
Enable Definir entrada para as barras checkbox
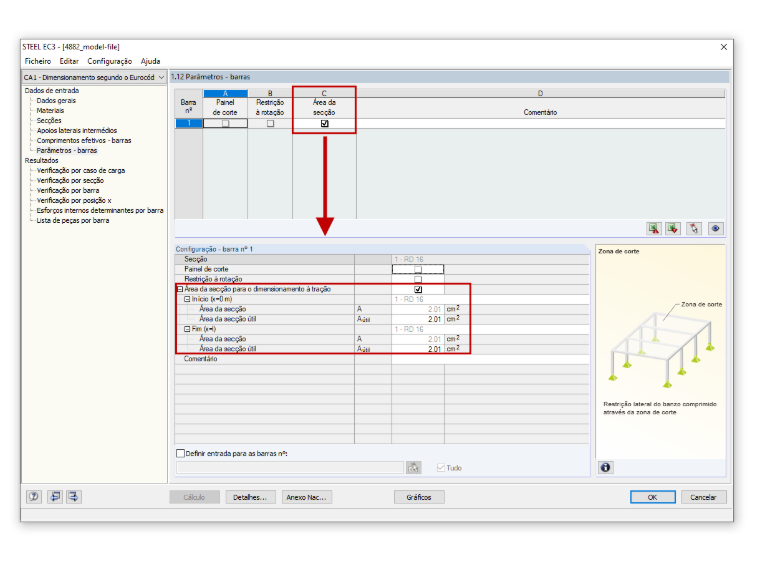[180, 453]
